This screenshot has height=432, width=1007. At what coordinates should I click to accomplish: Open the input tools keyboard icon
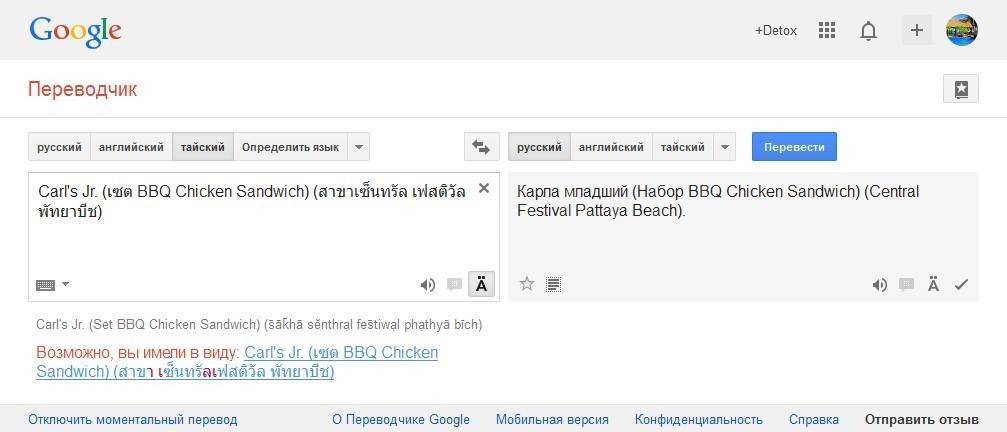pyautogui.click(x=46, y=285)
